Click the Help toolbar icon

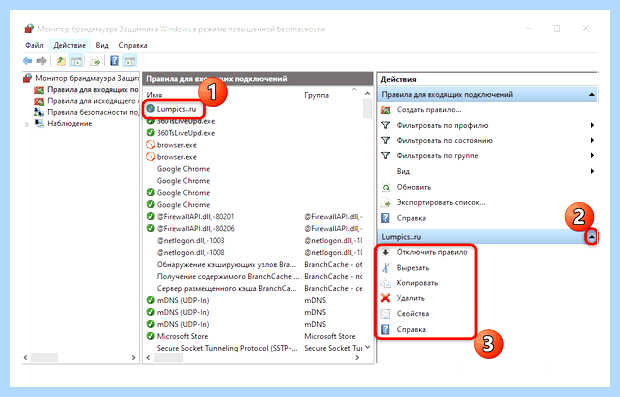[x=114, y=61]
